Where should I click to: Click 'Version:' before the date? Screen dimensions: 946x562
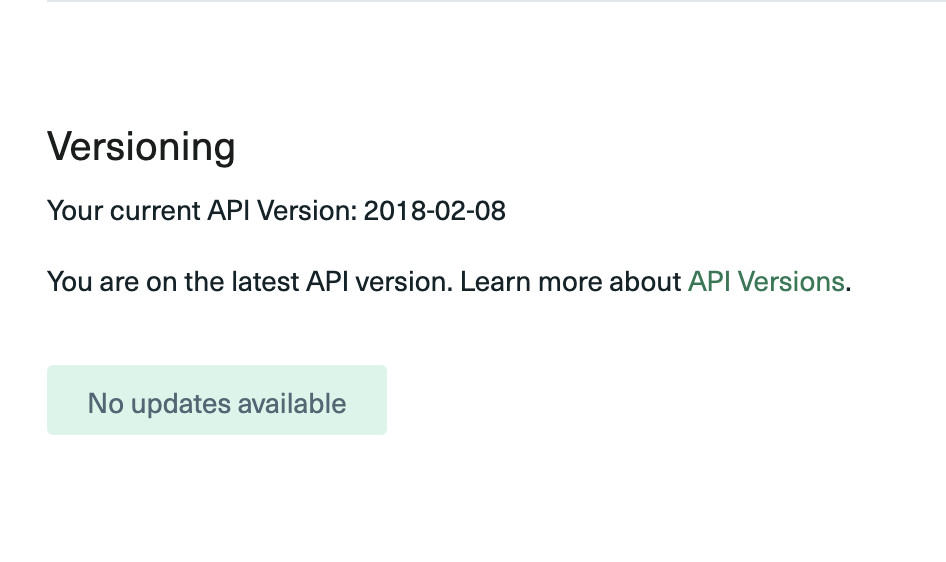coord(307,211)
